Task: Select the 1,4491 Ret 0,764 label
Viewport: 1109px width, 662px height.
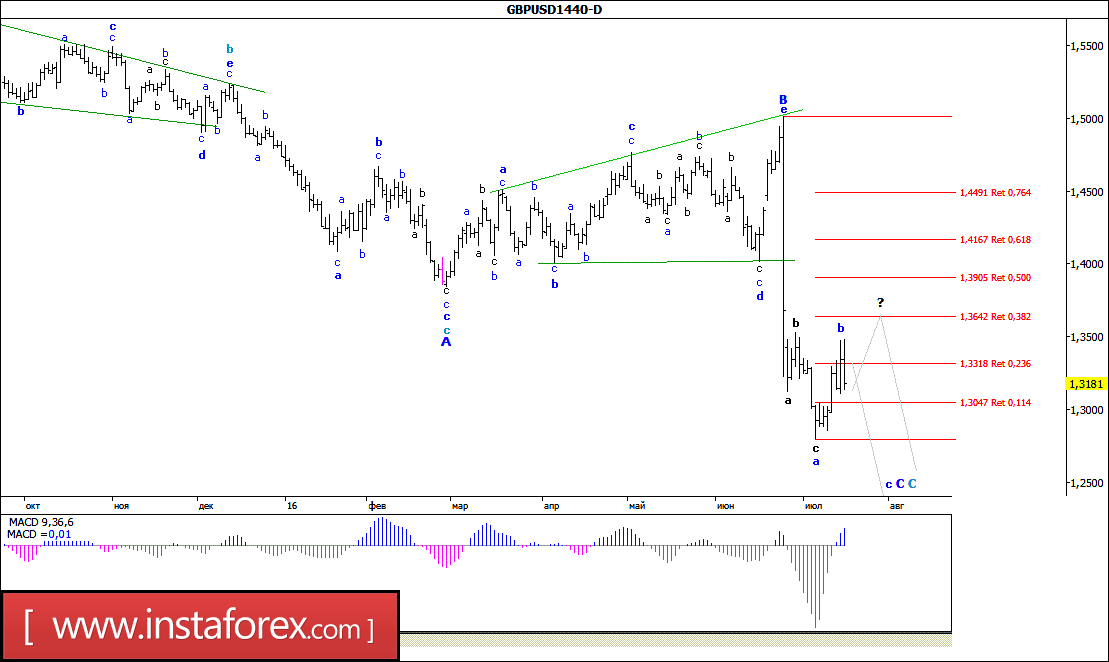Action: [x=995, y=192]
